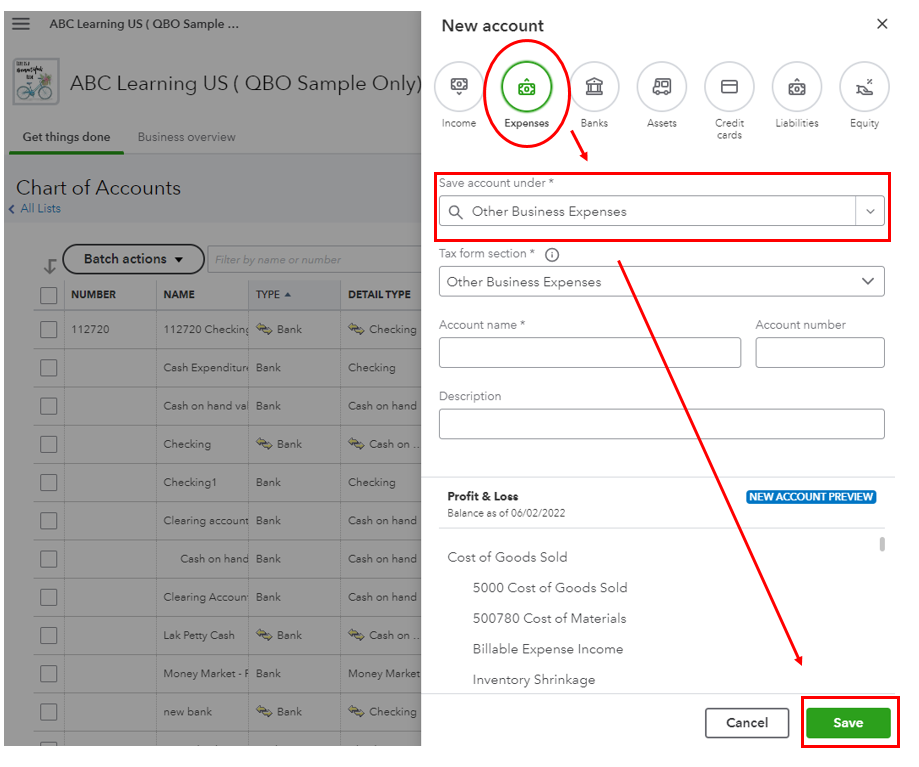Click bank feed icon in Lak Petty Cash row

point(264,635)
